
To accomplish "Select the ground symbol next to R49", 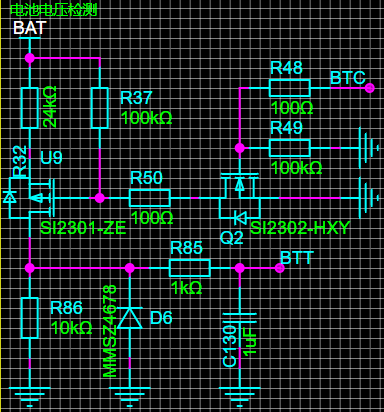I will (x=369, y=148).
